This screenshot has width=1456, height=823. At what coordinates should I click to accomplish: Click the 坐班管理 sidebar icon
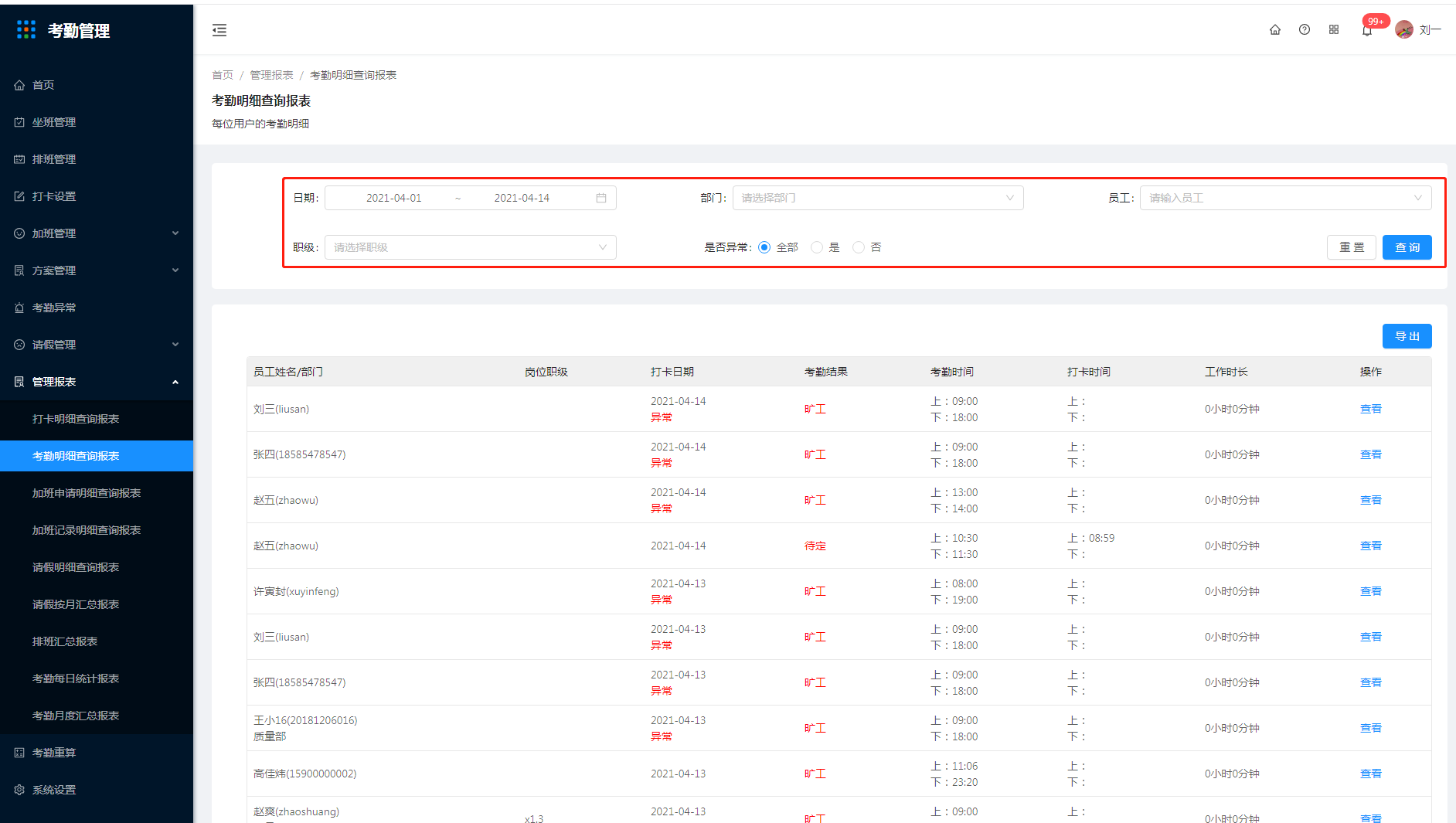[19, 122]
